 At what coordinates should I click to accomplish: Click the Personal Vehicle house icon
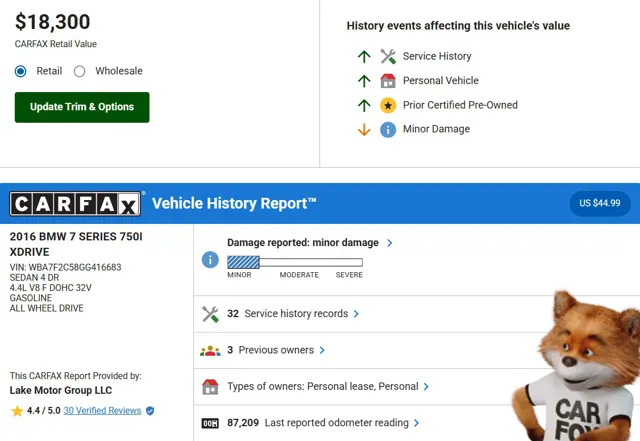[x=388, y=81]
